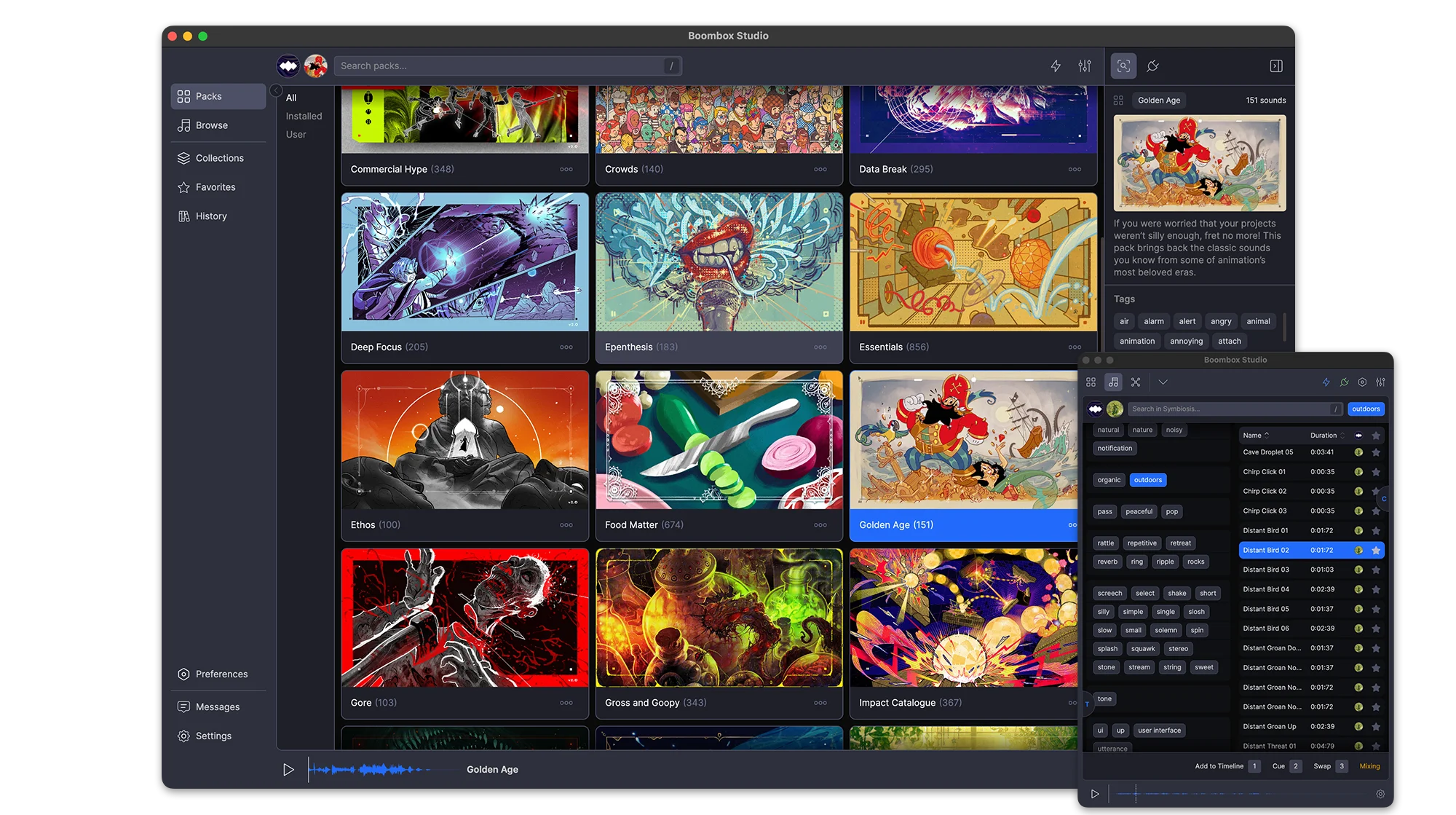The width and height of the screenshot is (1456, 815).
Task: Toggle the inspector search panel icon
Action: click(1123, 66)
